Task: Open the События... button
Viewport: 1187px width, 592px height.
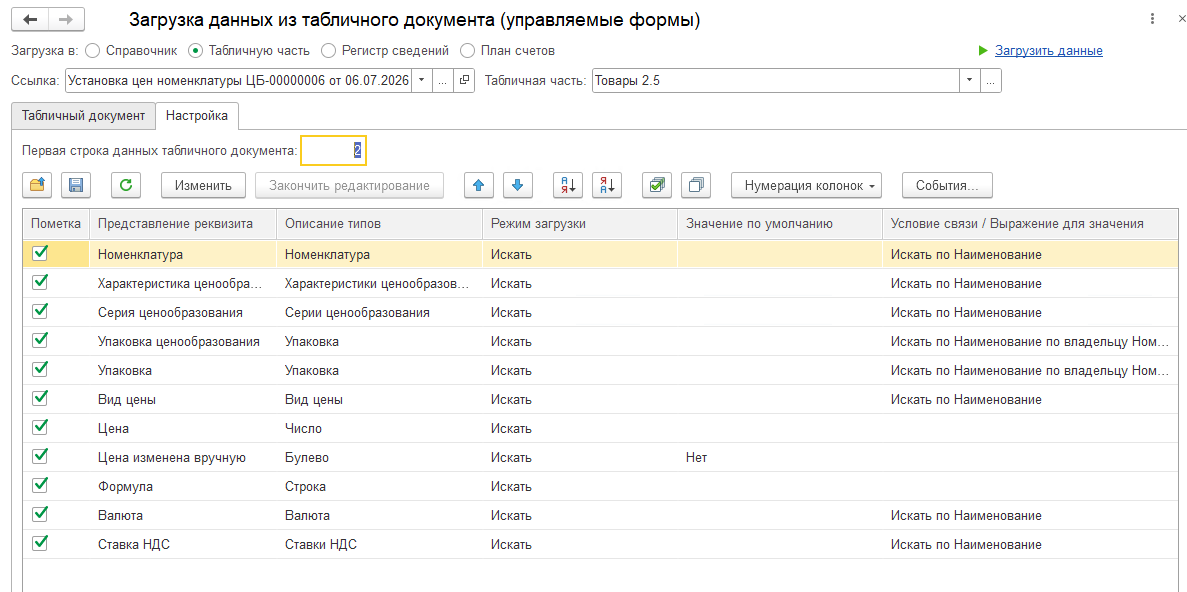Action: 947,185
